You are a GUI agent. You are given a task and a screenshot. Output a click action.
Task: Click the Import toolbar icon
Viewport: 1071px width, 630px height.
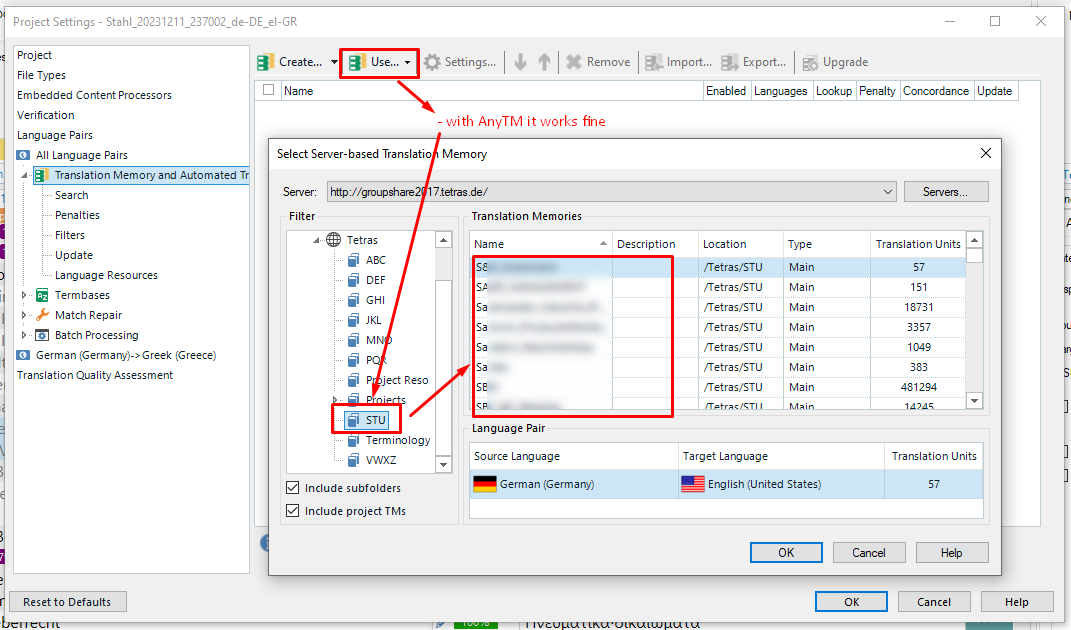655,61
